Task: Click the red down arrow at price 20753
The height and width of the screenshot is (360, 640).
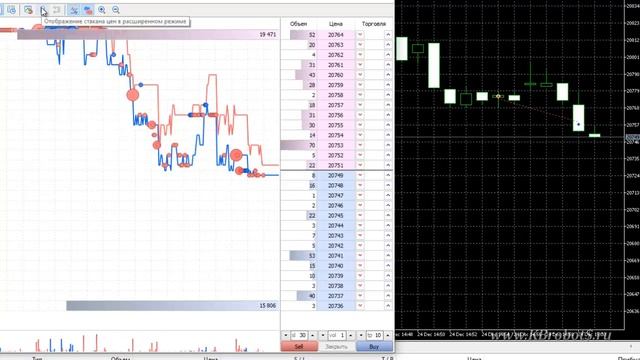Action: pyautogui.click(x=360, y=145)
